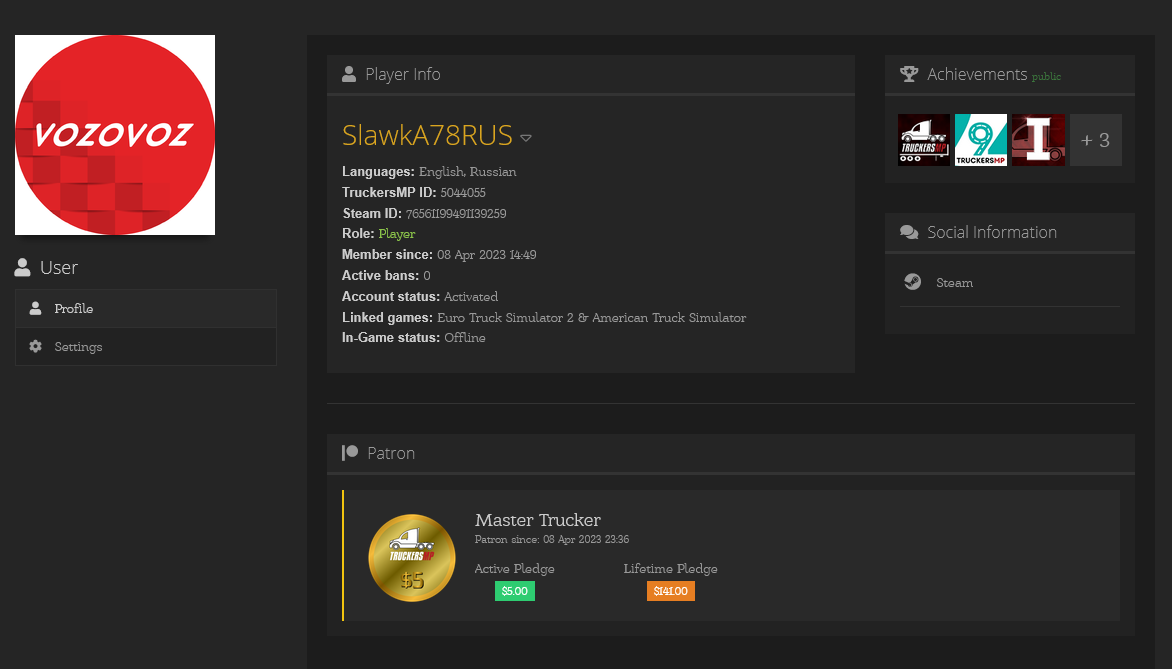Click the green $5.00 Active Pledge badge
1172x669 pixels.
(514, 591)
